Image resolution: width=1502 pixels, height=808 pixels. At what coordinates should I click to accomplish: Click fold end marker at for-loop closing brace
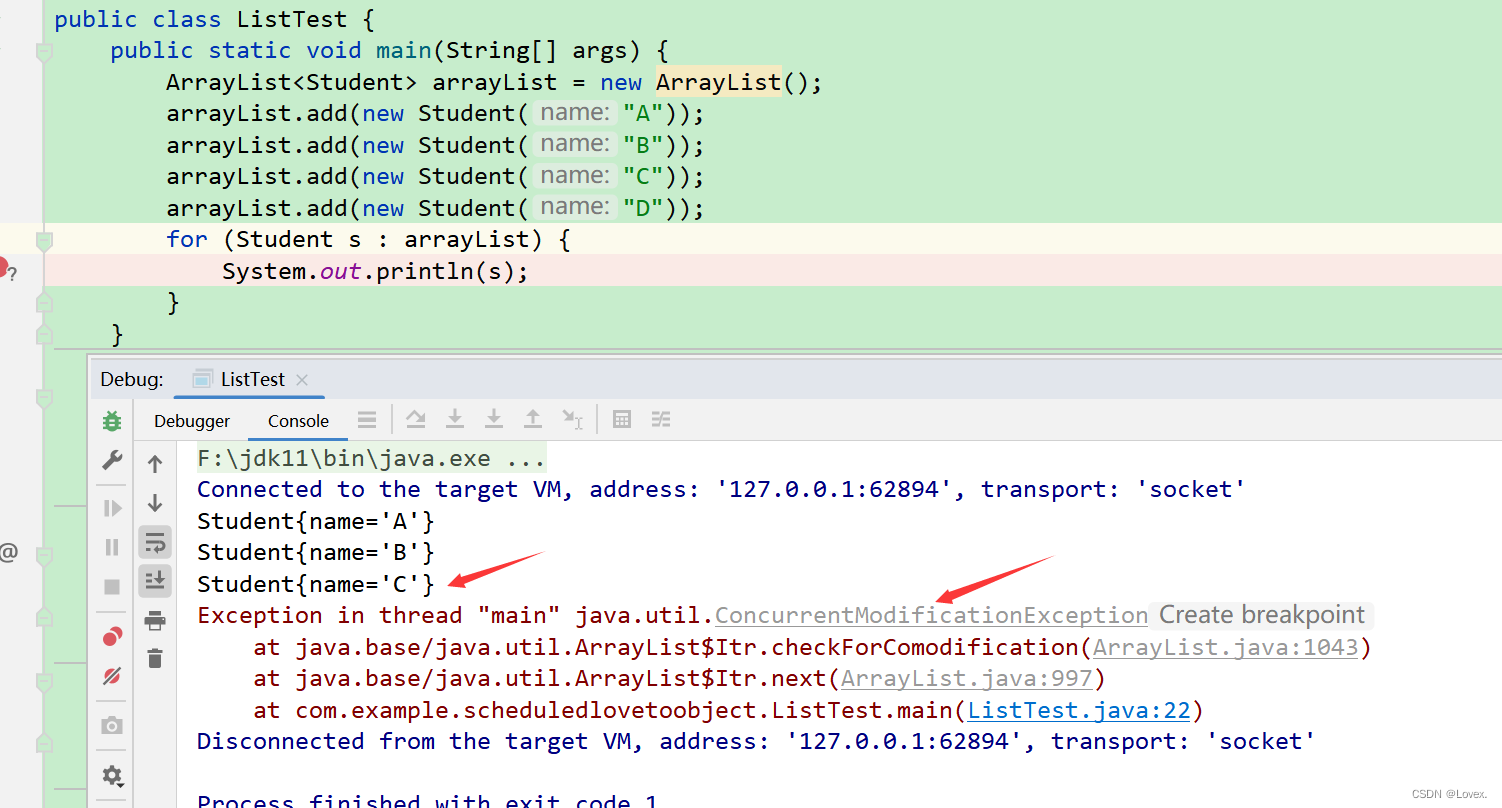click(x=43, y=302)
